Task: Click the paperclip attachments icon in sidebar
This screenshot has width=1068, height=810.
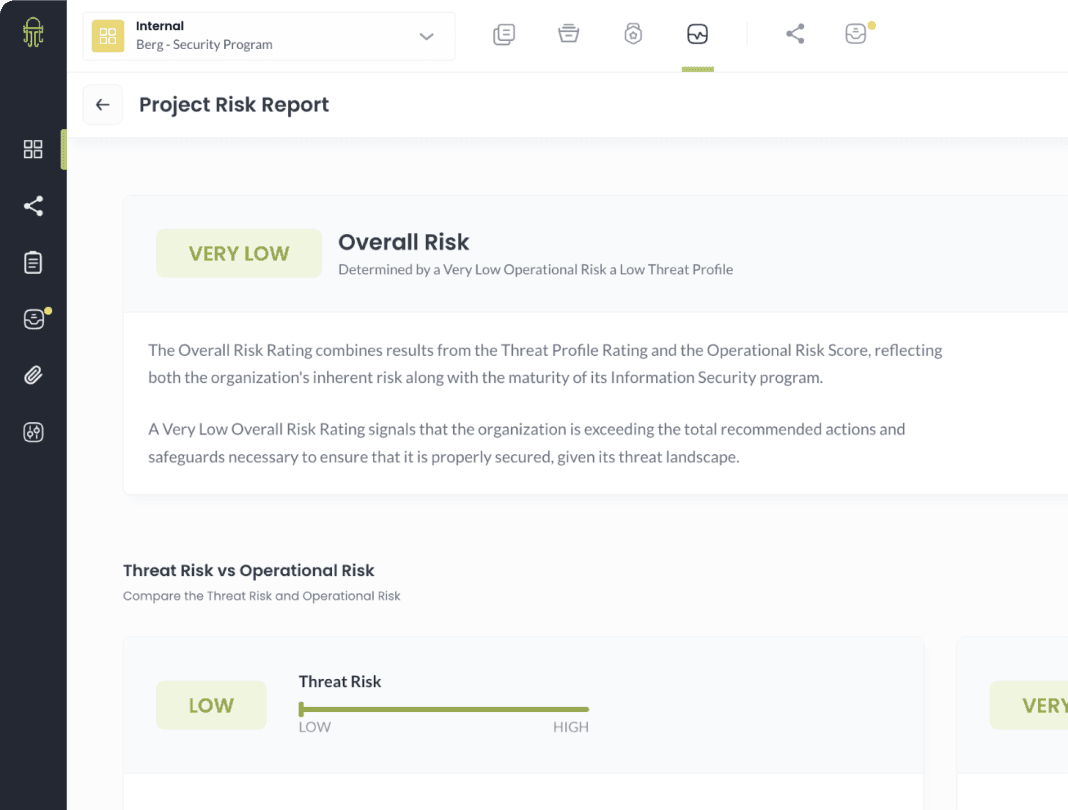Action: pyautogui.click(x=33, y=375)
